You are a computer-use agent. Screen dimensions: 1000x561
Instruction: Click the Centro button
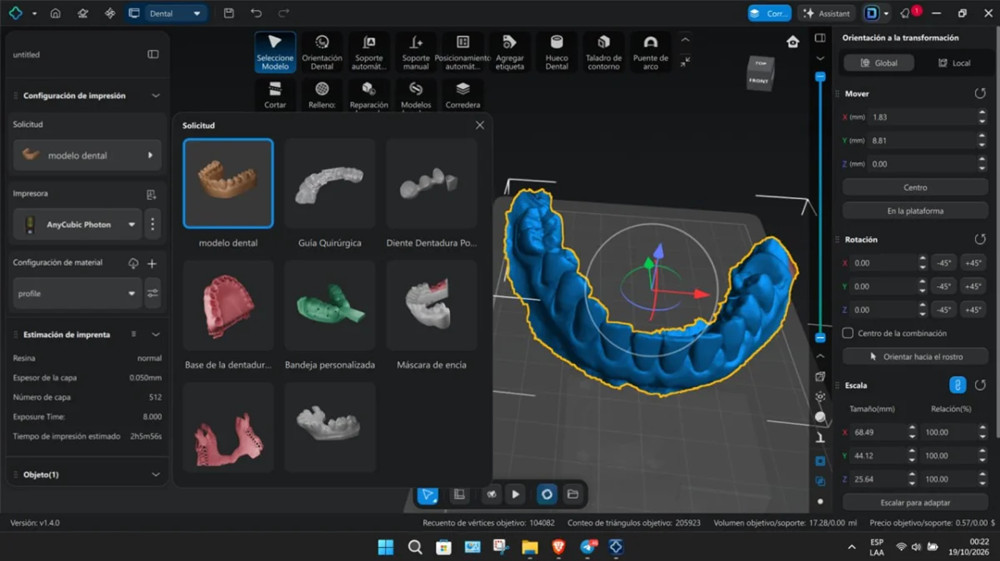pos(915,187)
